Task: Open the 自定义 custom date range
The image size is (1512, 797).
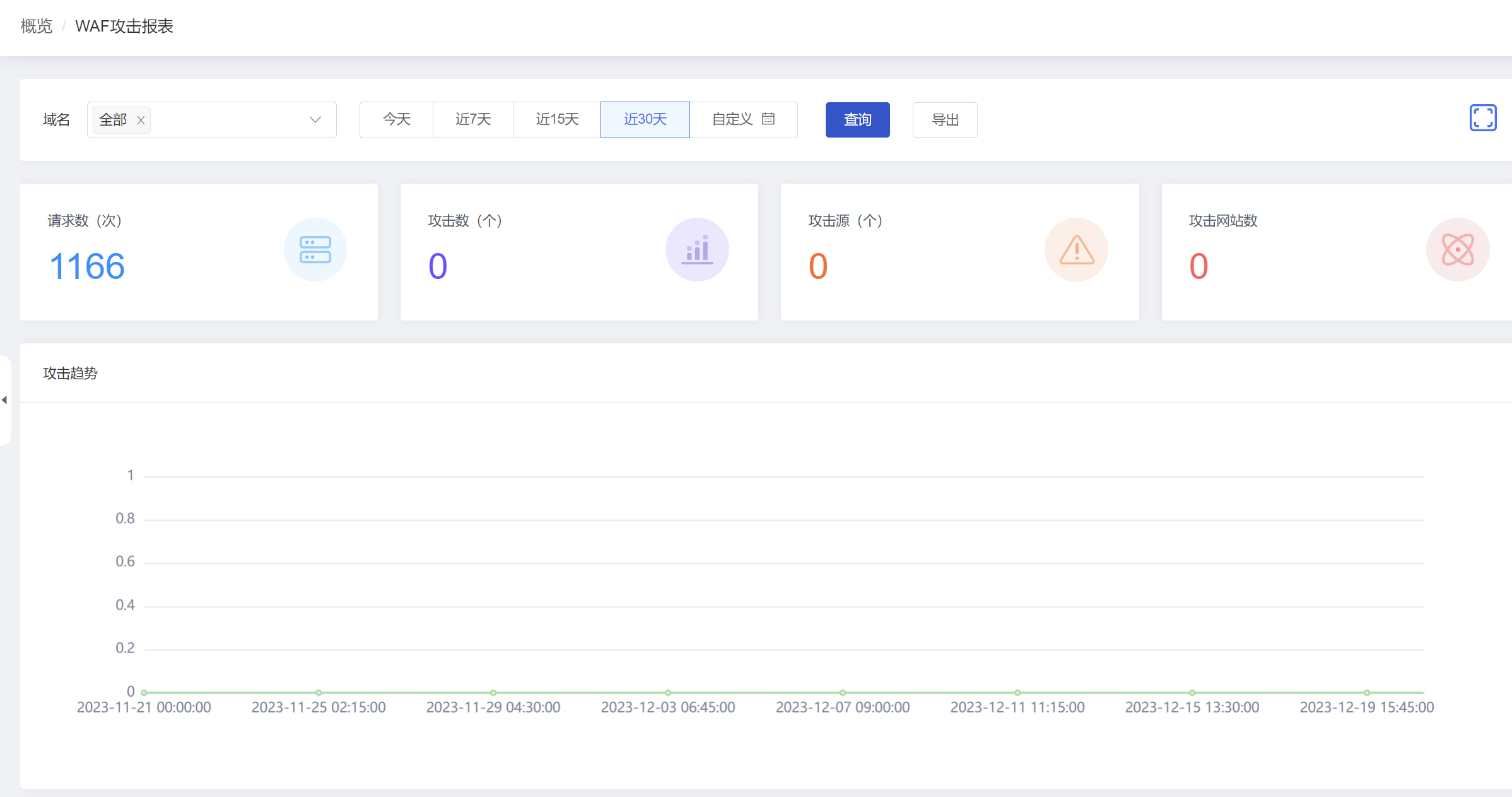Action: click(x=732, y=119)
